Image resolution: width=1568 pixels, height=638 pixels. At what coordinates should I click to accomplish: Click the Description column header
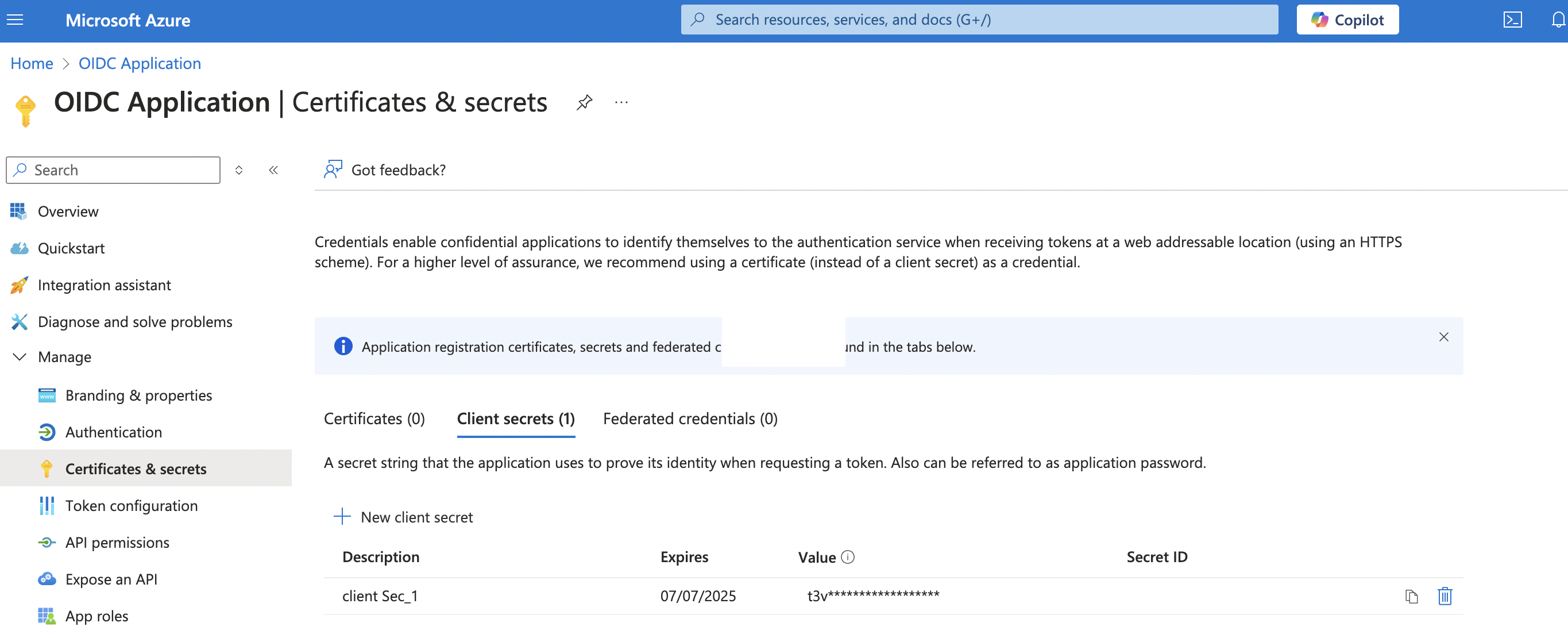coord(381,557)
